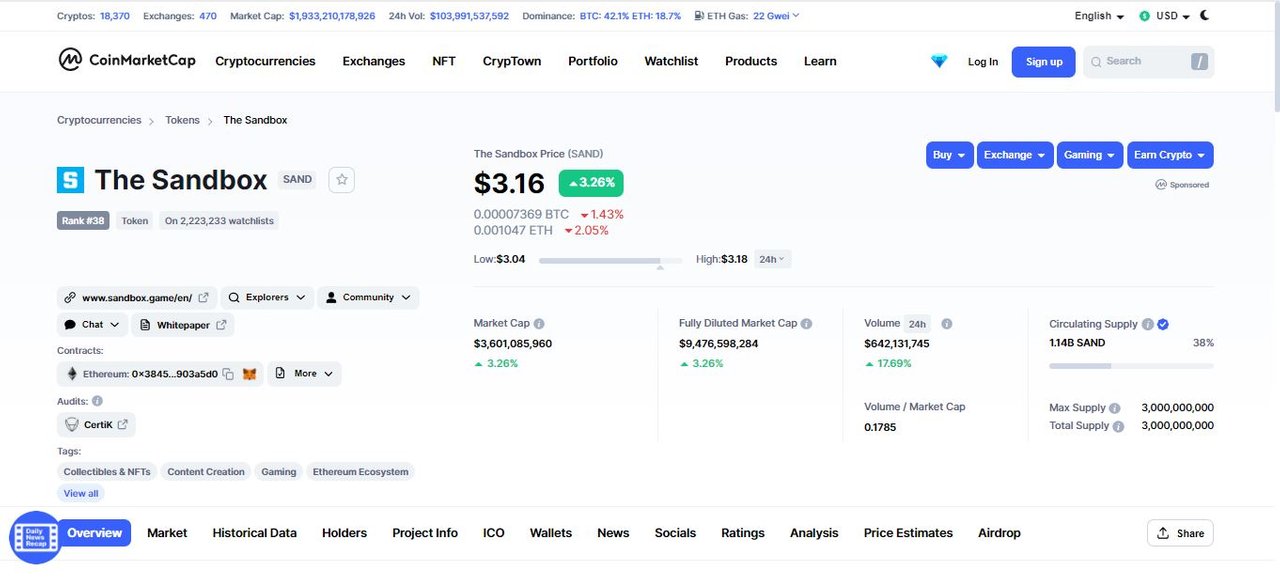Click the Sandbox S logo icon
This screenshot has height=582, width=1280.
pyautogui.click(x=70, y=180)
